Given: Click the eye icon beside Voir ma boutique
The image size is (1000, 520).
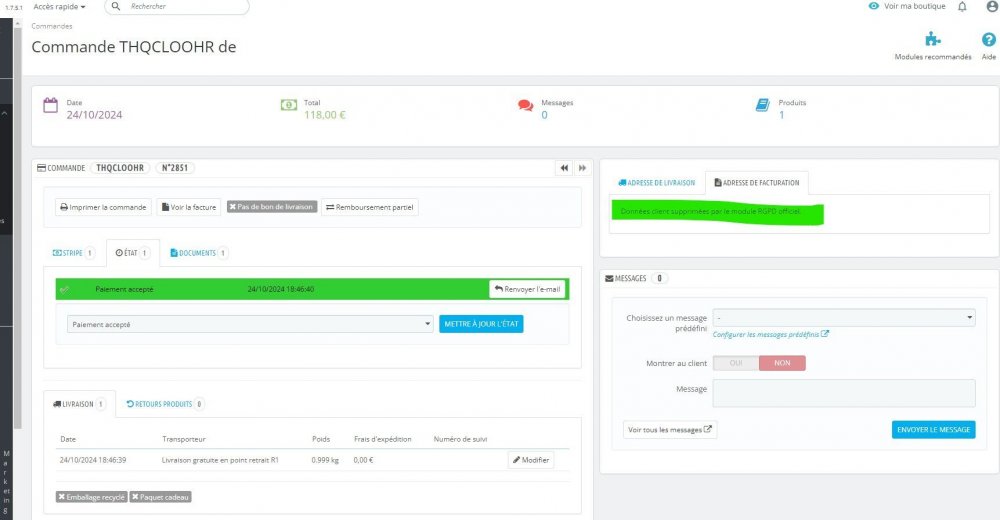Looking at the screenshot, I should tap(874, 6).
